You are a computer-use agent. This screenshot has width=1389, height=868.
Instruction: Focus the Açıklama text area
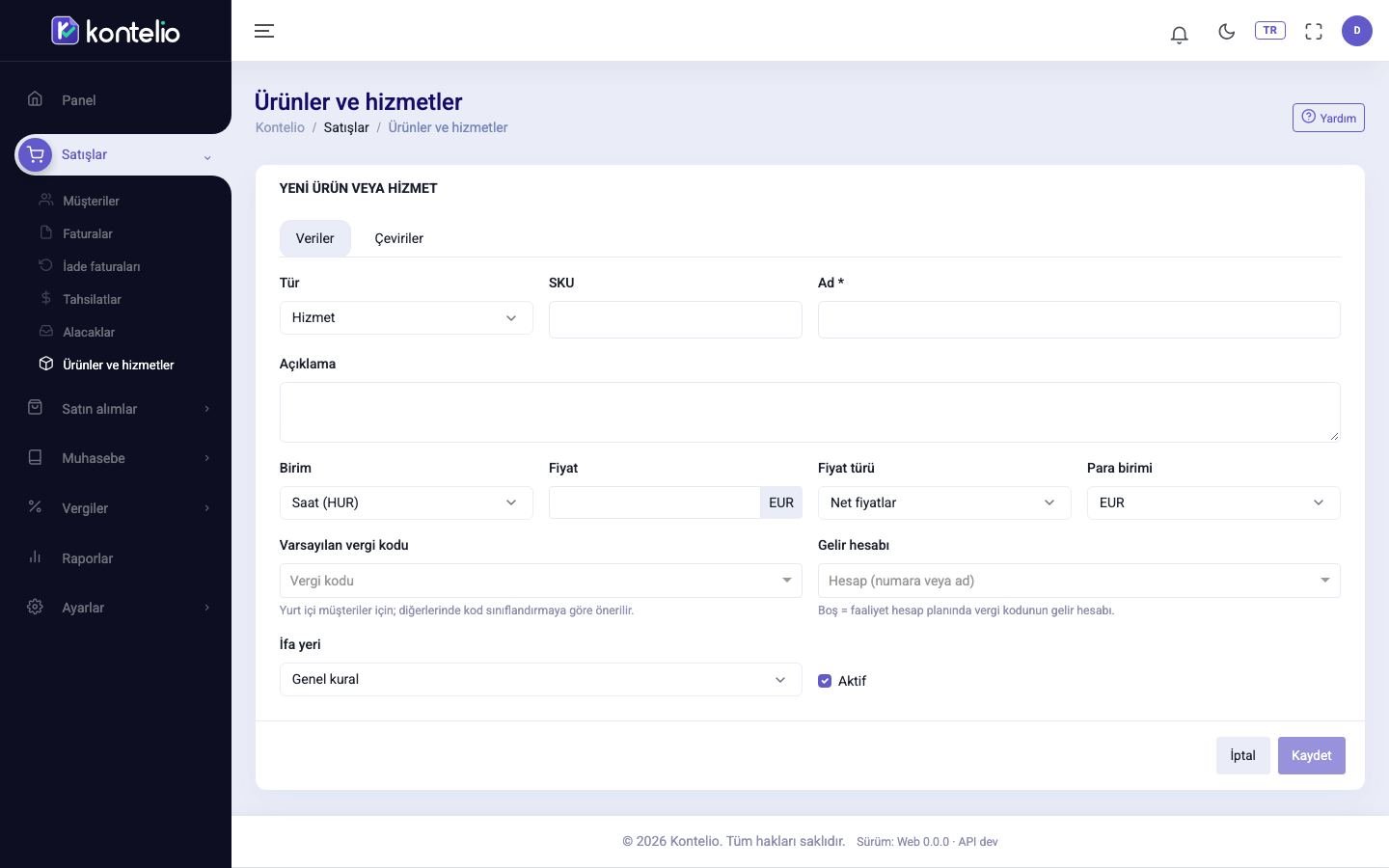(x=810, y=412)
